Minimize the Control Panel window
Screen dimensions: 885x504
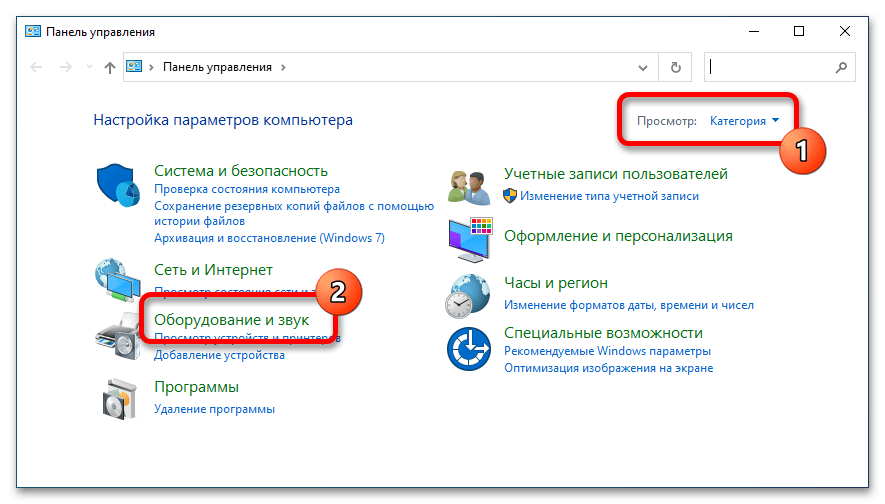click(x=753, y=32)
